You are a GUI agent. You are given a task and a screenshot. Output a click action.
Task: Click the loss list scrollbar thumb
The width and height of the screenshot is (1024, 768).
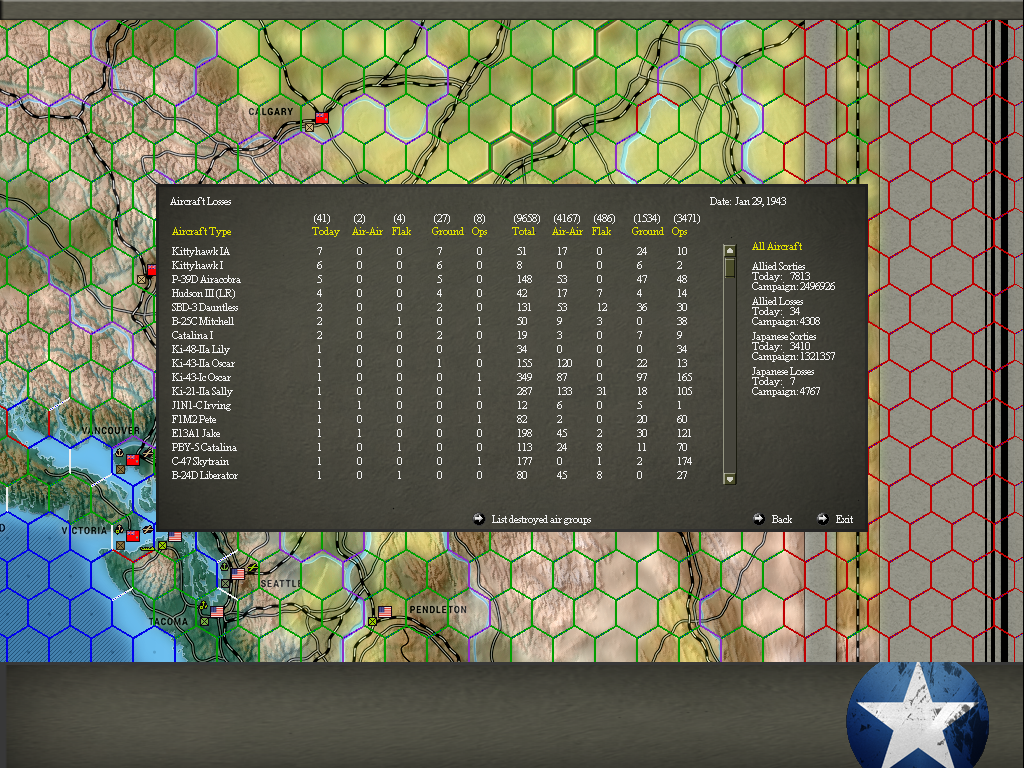[x=729, y=267]
